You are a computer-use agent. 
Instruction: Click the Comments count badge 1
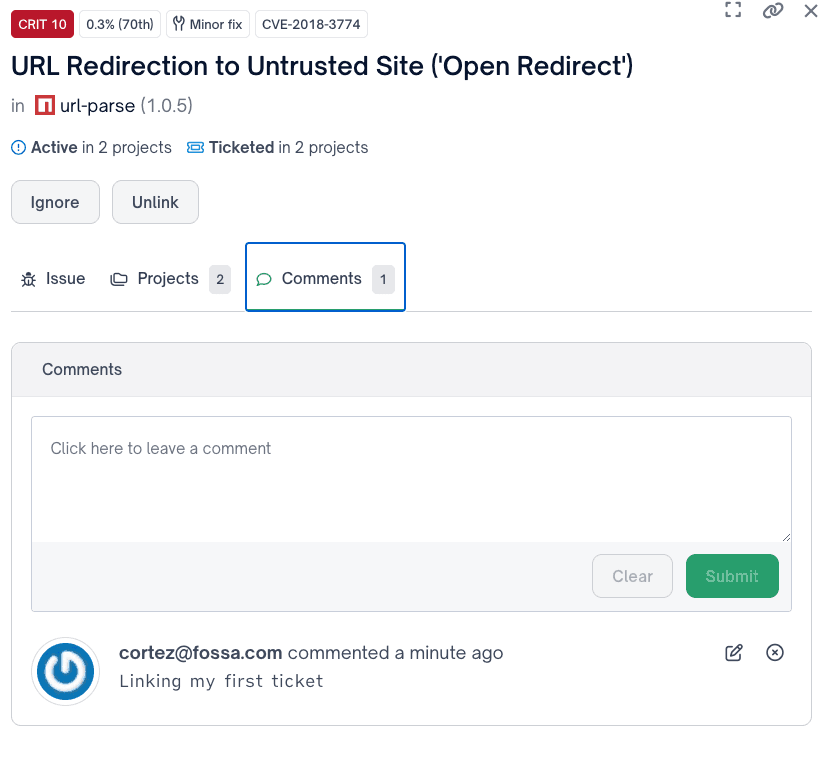point(383,279)
